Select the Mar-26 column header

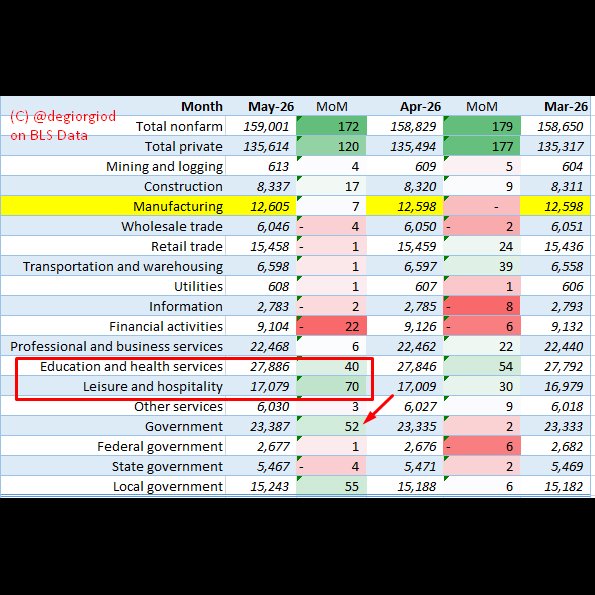tap(565, 107)
